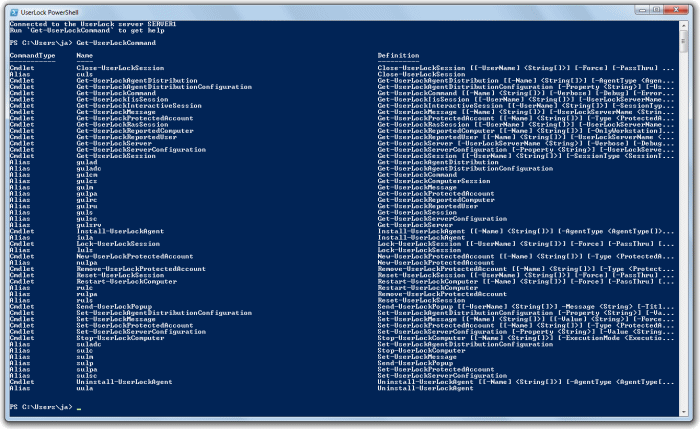
Task: Select the 'uula' alias name
Action: coord(84,388)
